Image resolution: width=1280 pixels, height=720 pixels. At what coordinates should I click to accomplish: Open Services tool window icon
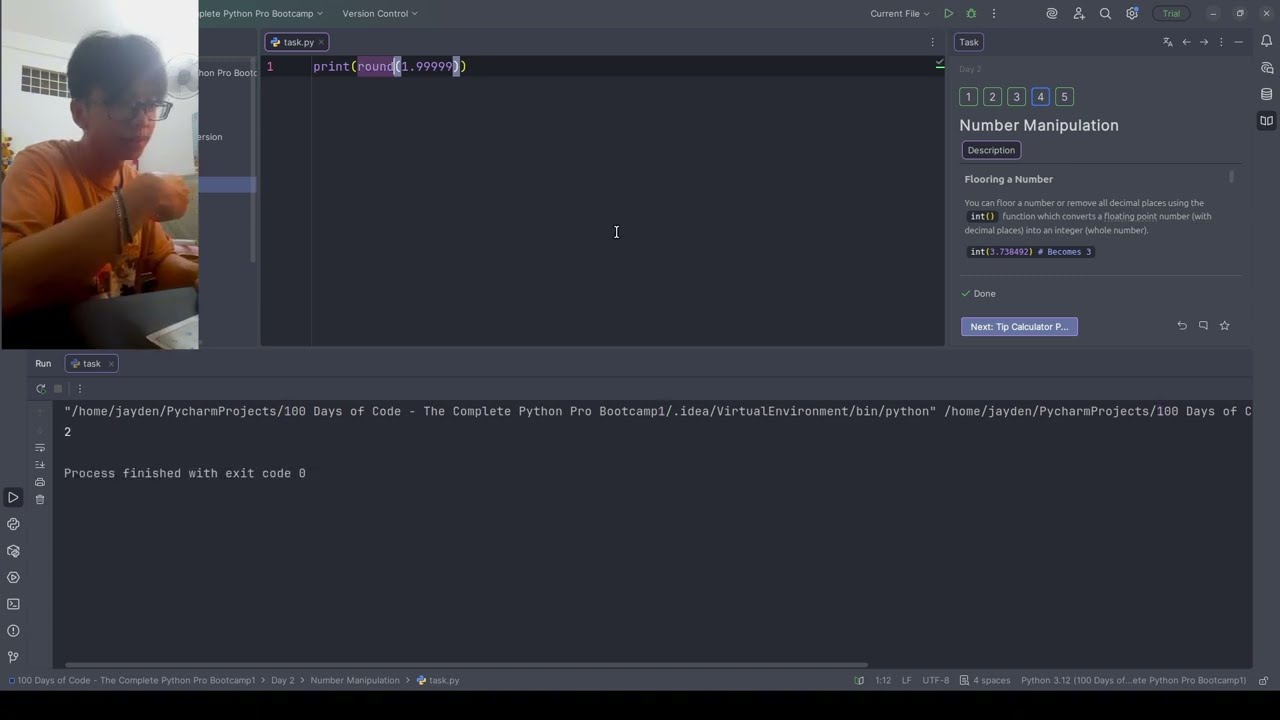[13, 577]
